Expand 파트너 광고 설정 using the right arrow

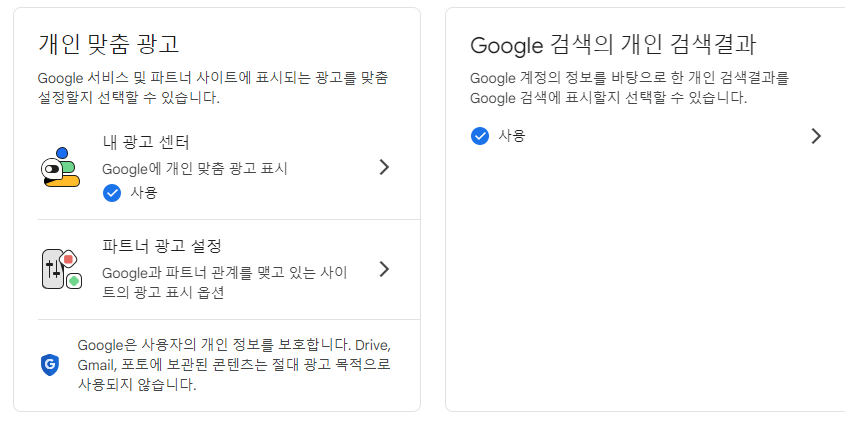pos(384,269)
